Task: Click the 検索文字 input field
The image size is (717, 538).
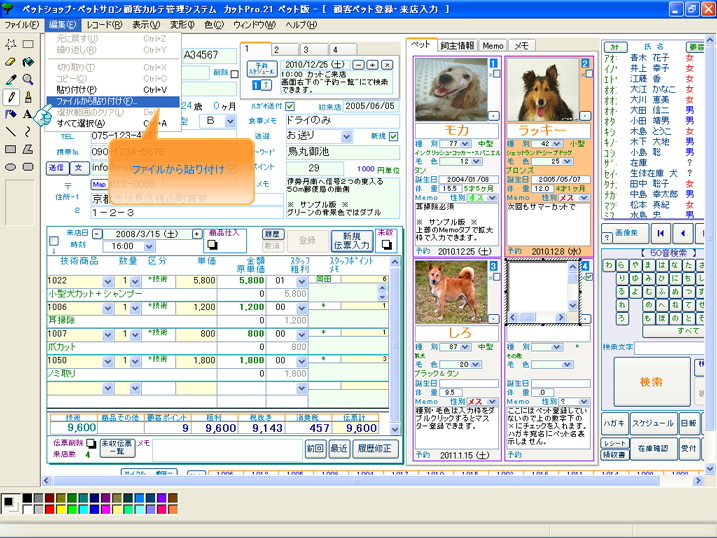Action: tap(669, 347)
